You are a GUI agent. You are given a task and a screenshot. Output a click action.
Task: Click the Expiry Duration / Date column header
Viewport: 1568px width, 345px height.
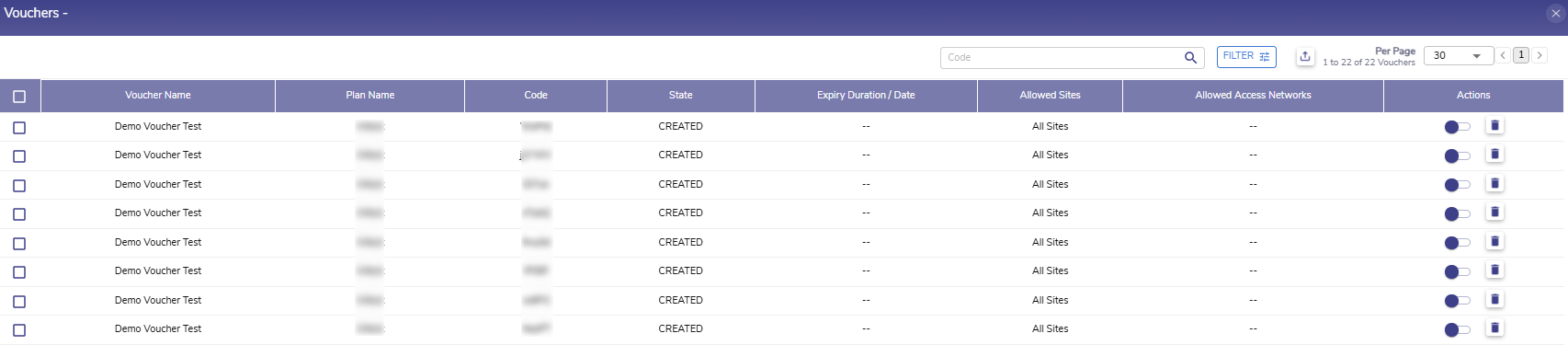pos(866,96)
